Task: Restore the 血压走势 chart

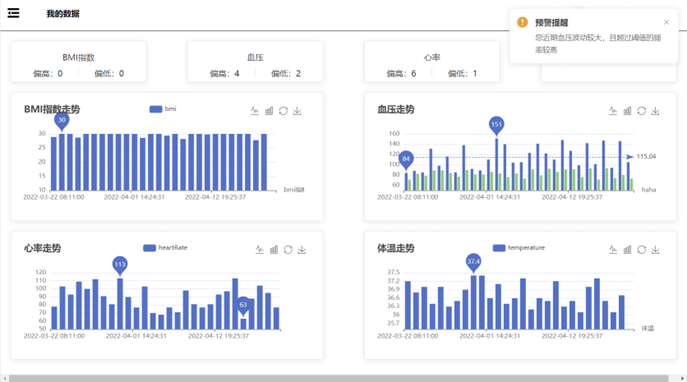Action: pos(641,111)
